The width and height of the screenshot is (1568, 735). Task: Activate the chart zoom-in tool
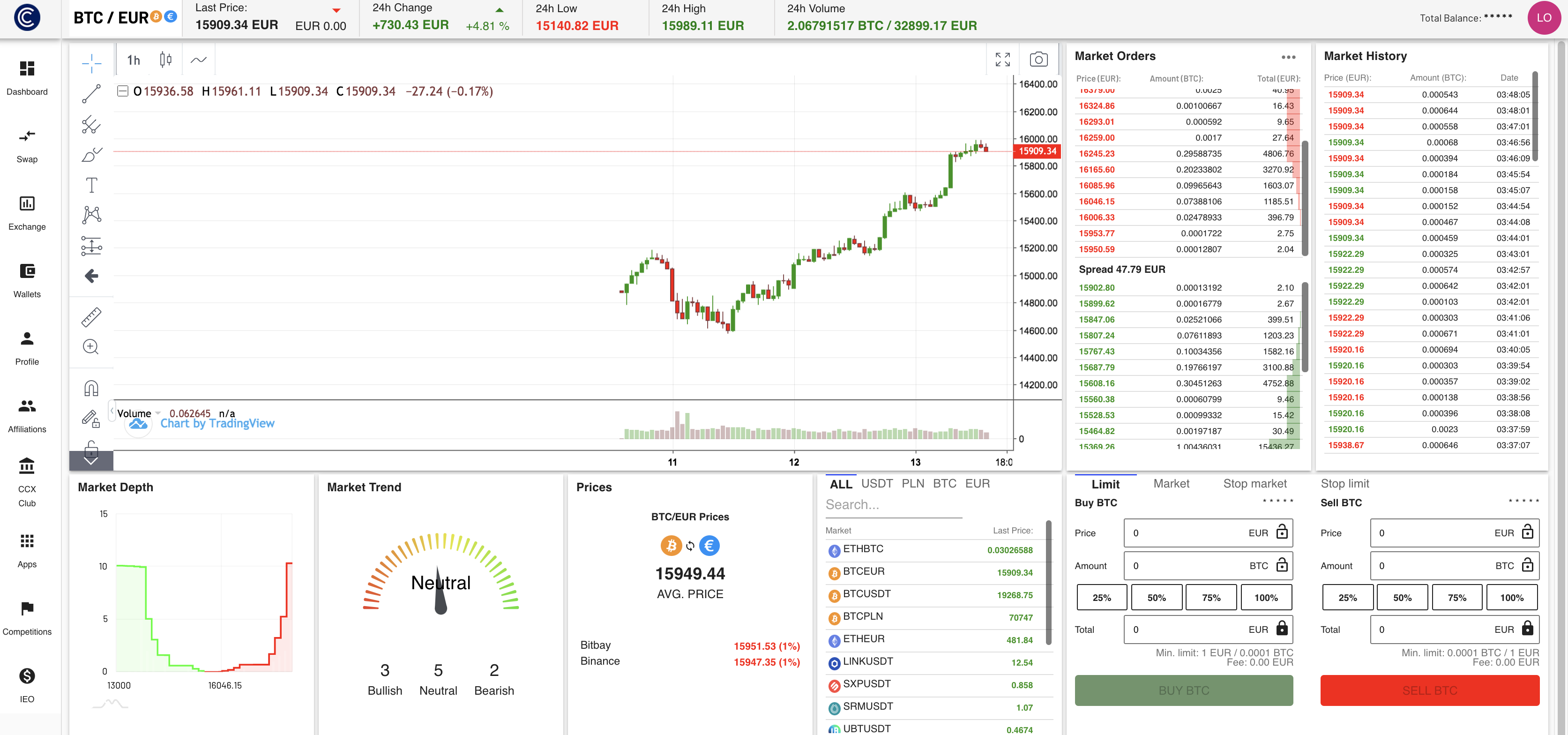91,346
